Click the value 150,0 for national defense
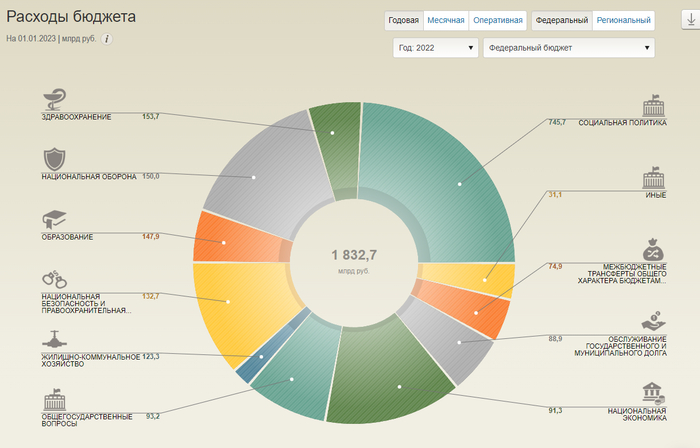The width and height of the screenshot is (700, 448). point(151,177)
